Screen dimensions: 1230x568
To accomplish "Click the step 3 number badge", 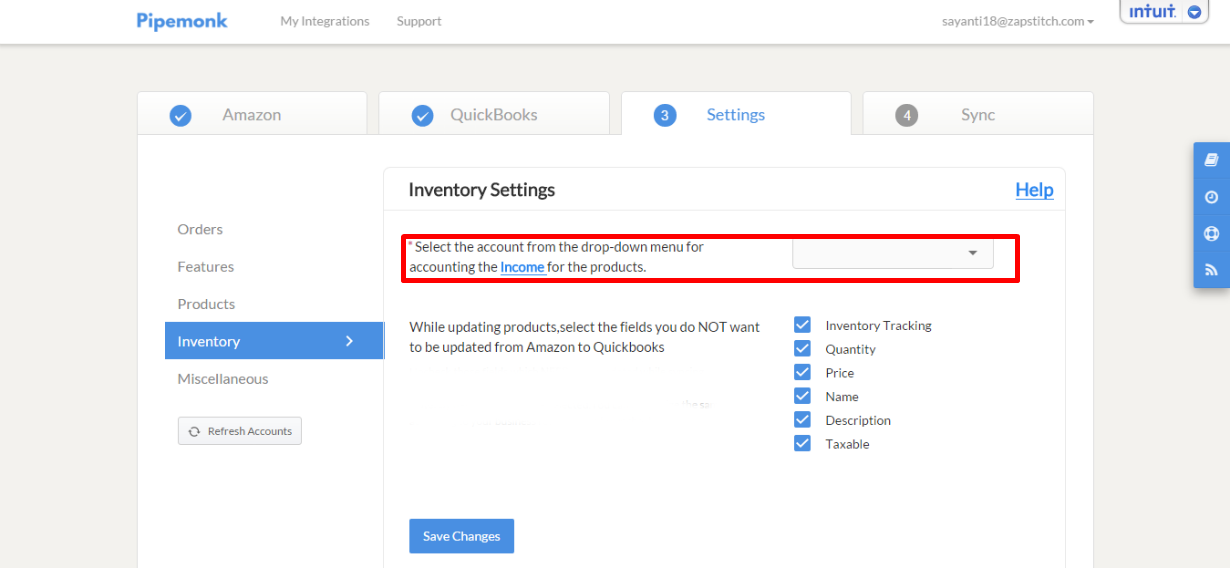I will click(x=664, y=116).
